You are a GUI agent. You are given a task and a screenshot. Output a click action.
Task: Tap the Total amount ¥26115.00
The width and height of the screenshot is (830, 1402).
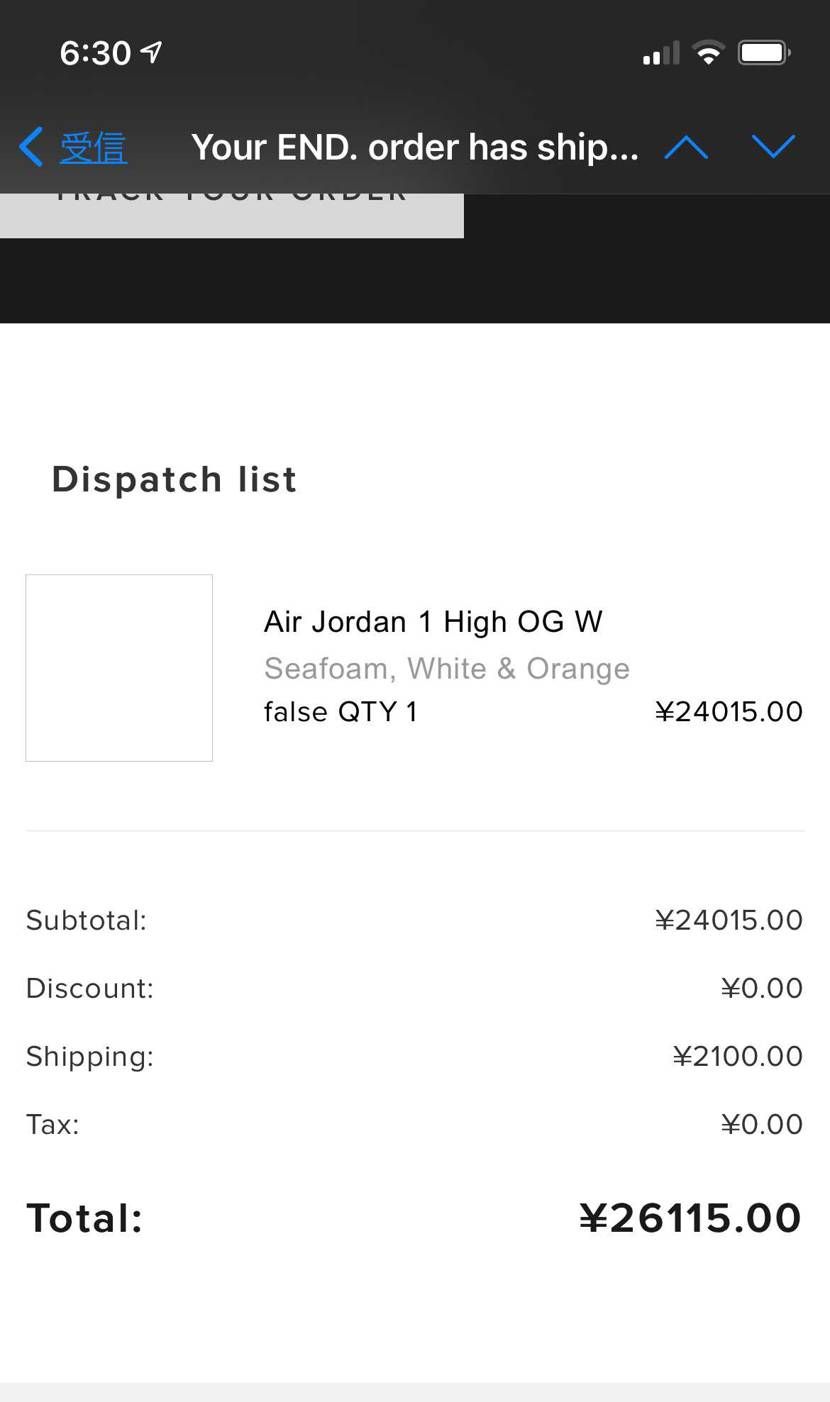(690, 1218)
